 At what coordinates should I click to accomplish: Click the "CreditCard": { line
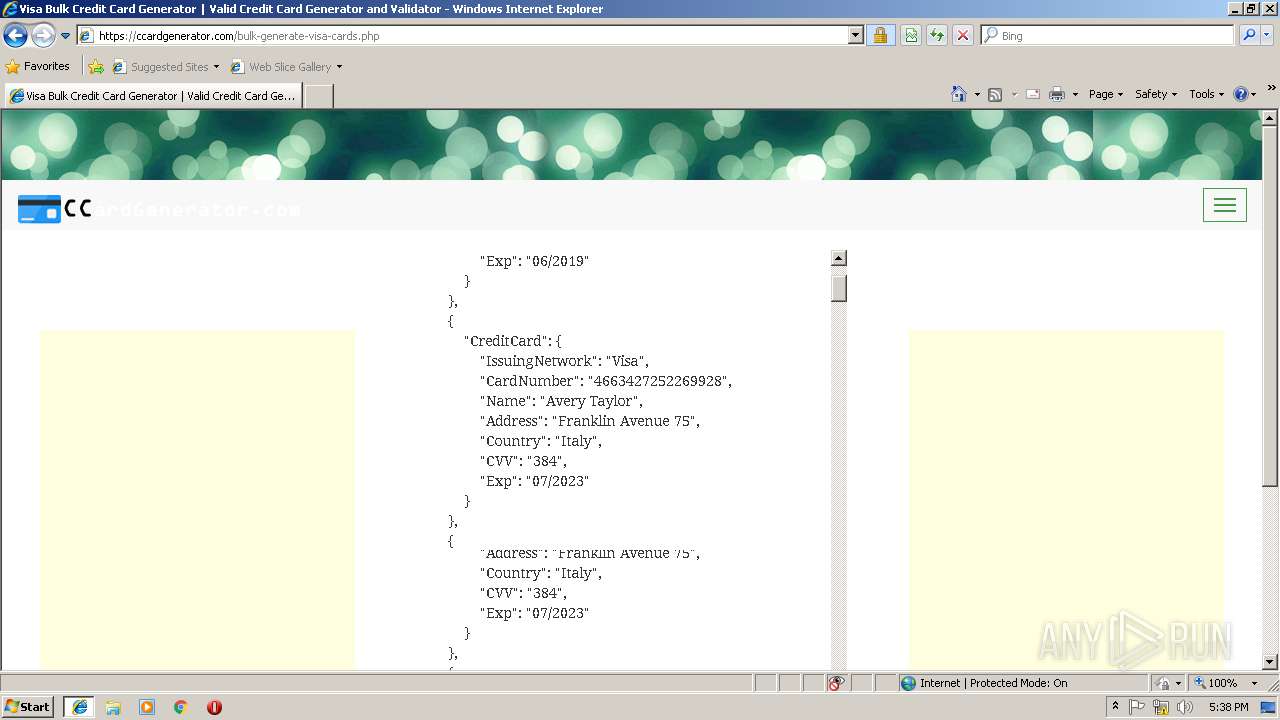pos(513,341)
